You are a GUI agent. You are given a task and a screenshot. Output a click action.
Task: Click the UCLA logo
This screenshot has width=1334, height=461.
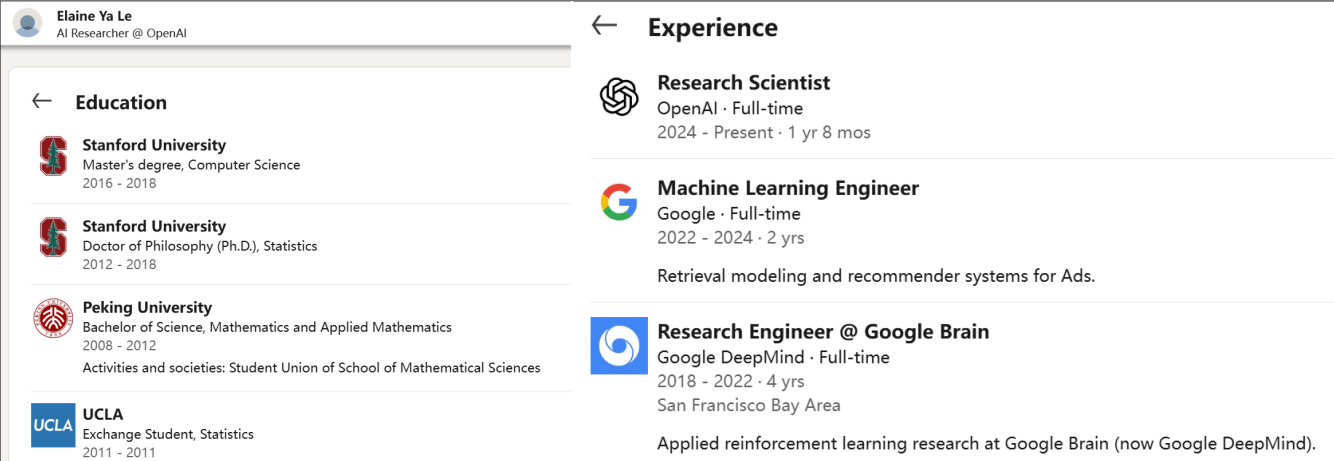53,424
